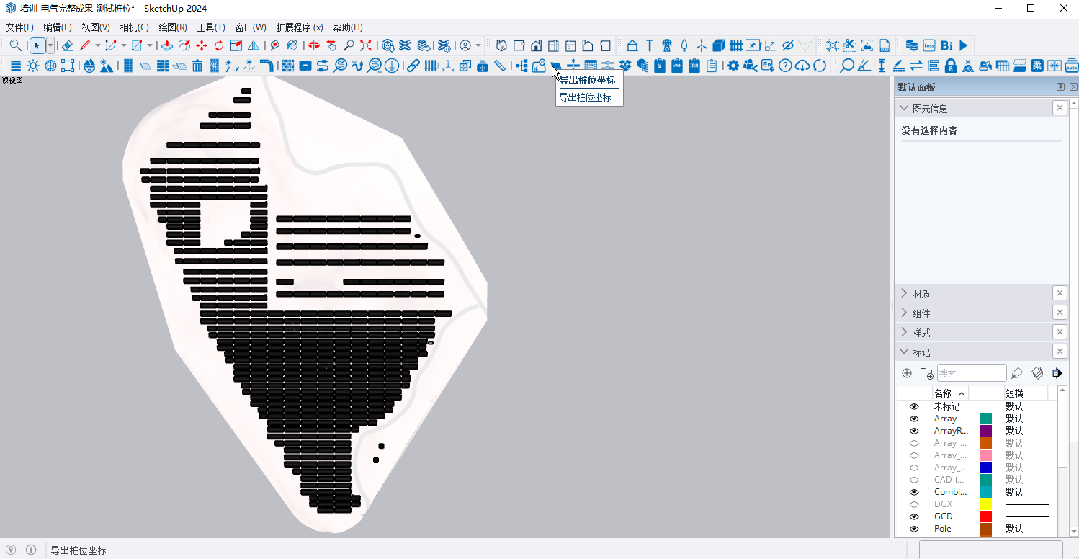The image size is (1079, 559).
Task: Select the Eraser tool in the toolbar
Action: [67, 45]
